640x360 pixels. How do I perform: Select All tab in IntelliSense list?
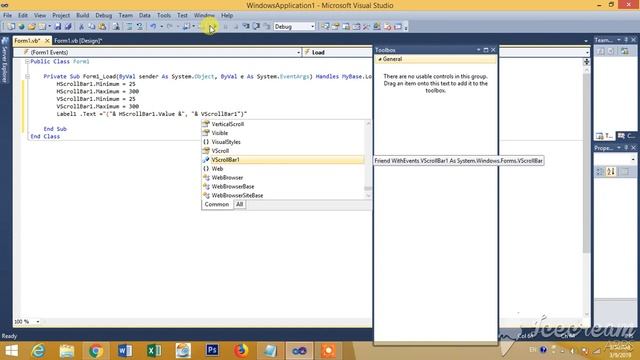pyautogui.click(x=240, y=204)
